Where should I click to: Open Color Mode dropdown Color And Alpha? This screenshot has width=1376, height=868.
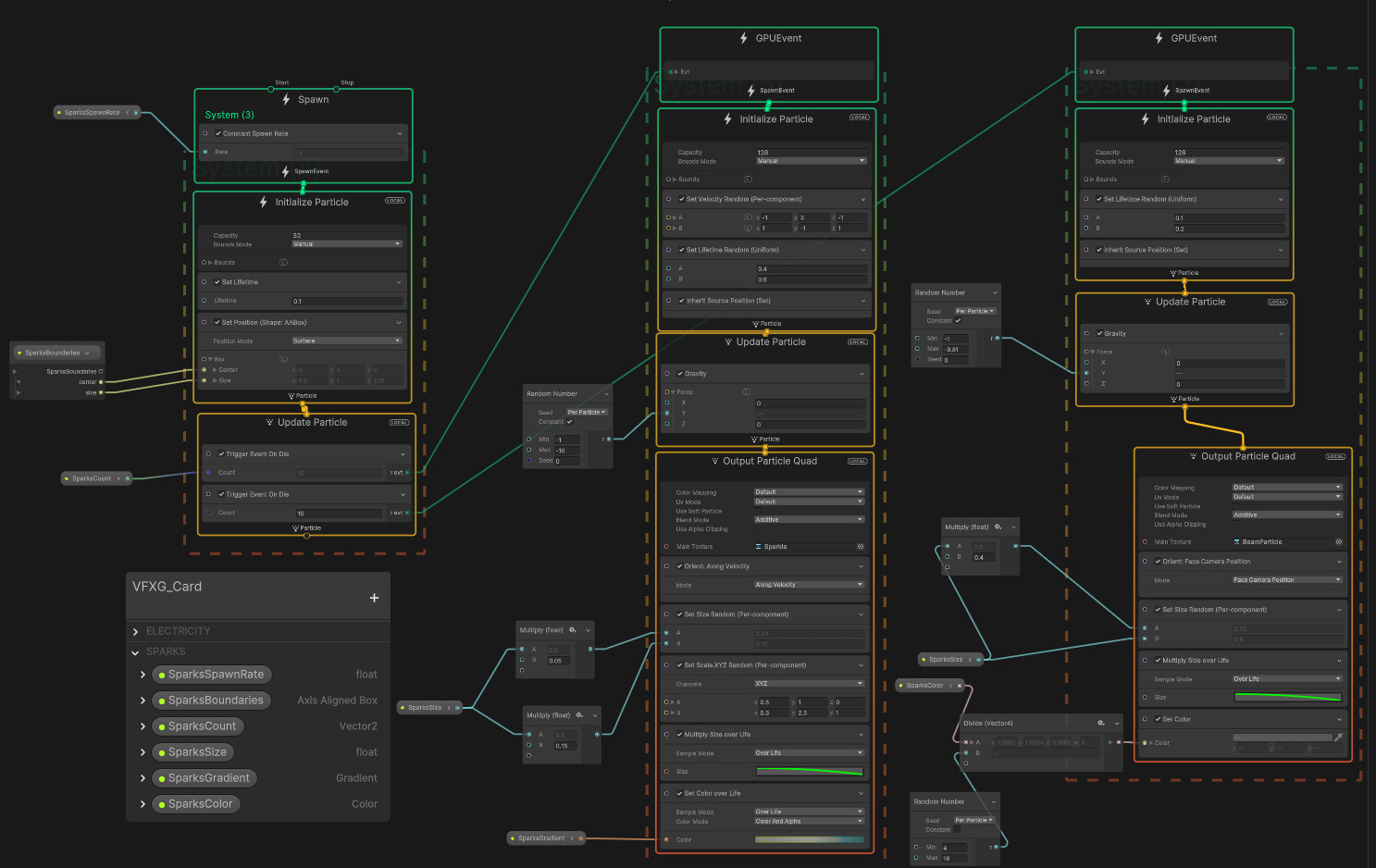[809, 822]
